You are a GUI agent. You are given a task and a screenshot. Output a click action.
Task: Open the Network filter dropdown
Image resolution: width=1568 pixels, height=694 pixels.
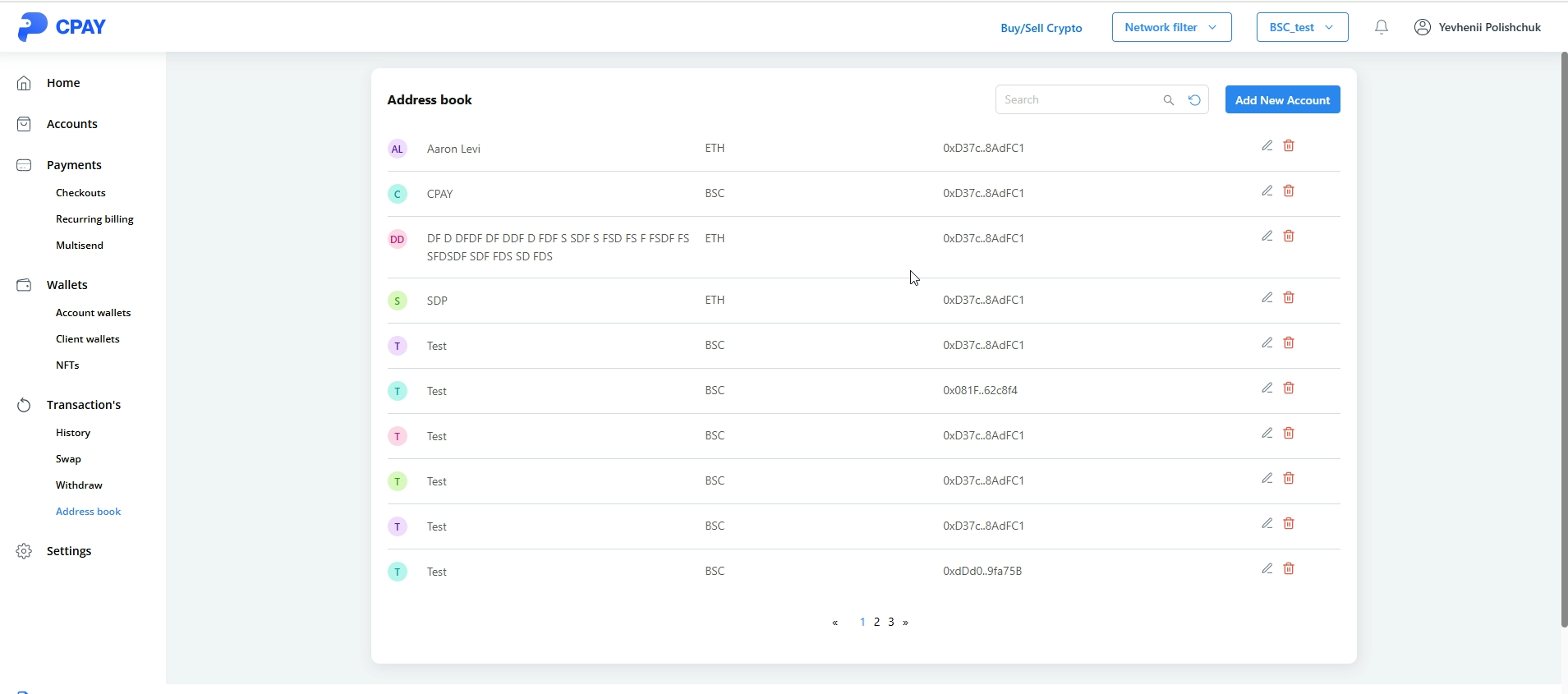(1171, 27)
